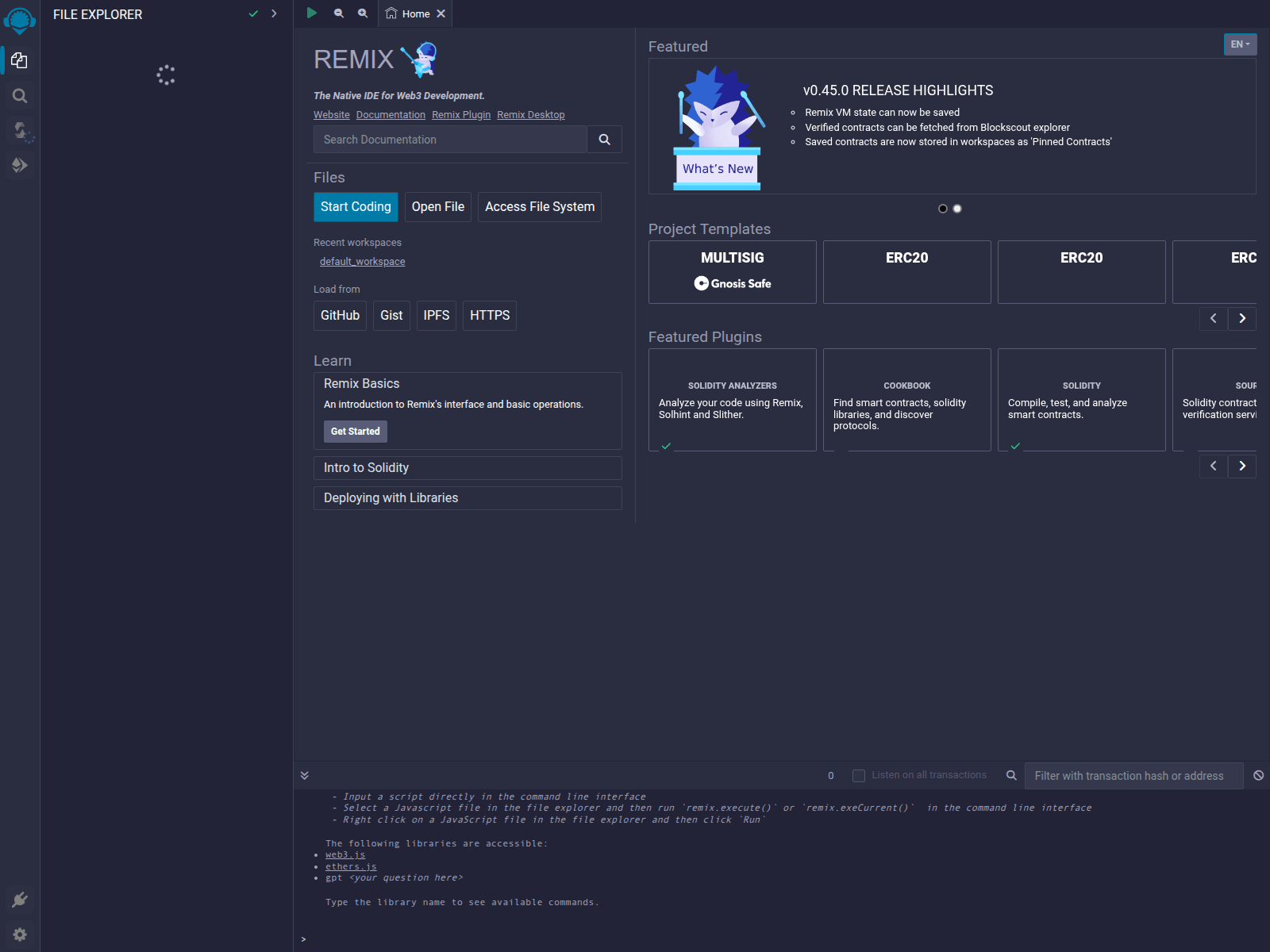This screenshot has height=952, width=1270.
Task: Load from IPFS
Action: click(x=437, y=316)
